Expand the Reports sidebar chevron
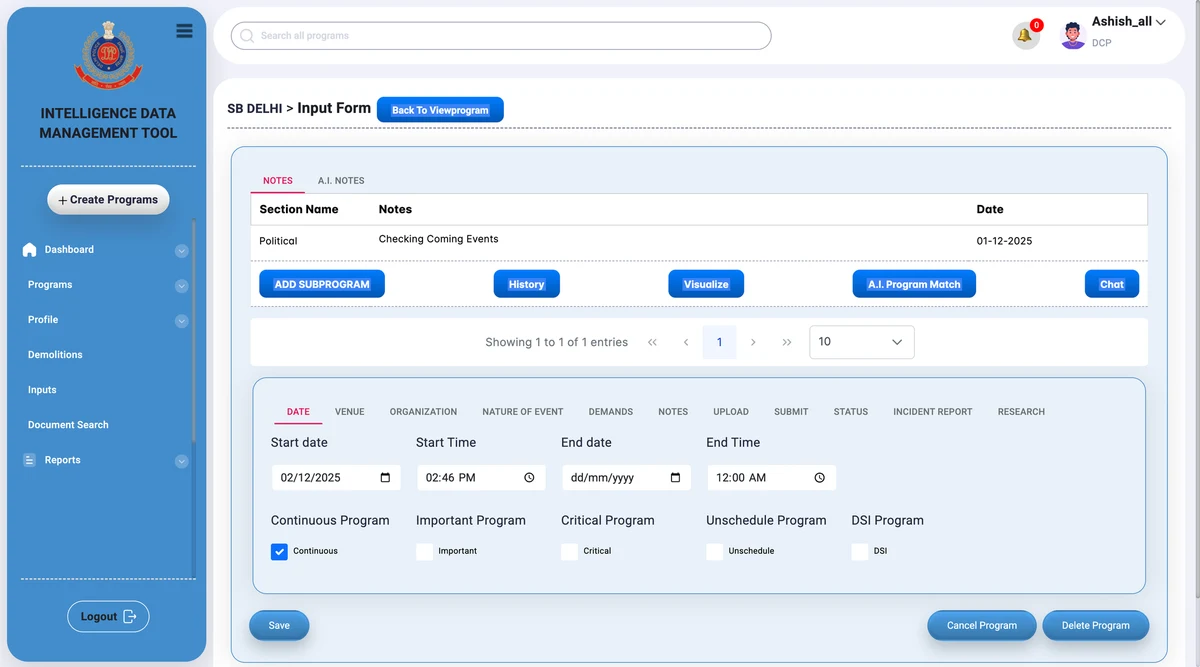Screen dimensions: 1200x667 (x=181, y=461)
